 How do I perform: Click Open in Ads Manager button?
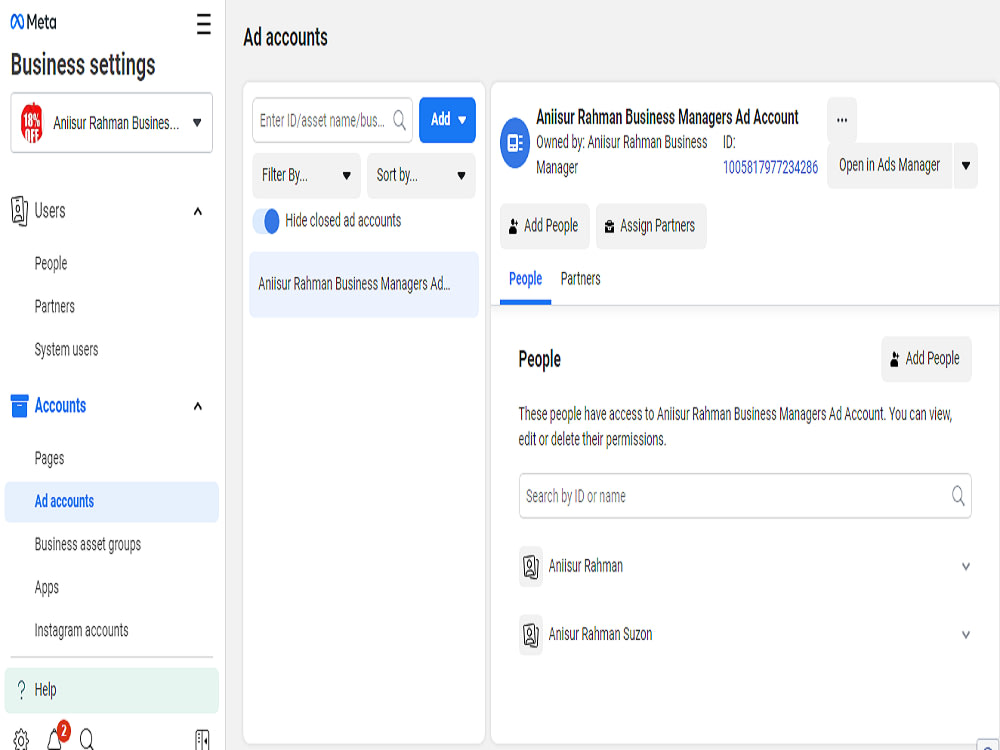[889, 166]
